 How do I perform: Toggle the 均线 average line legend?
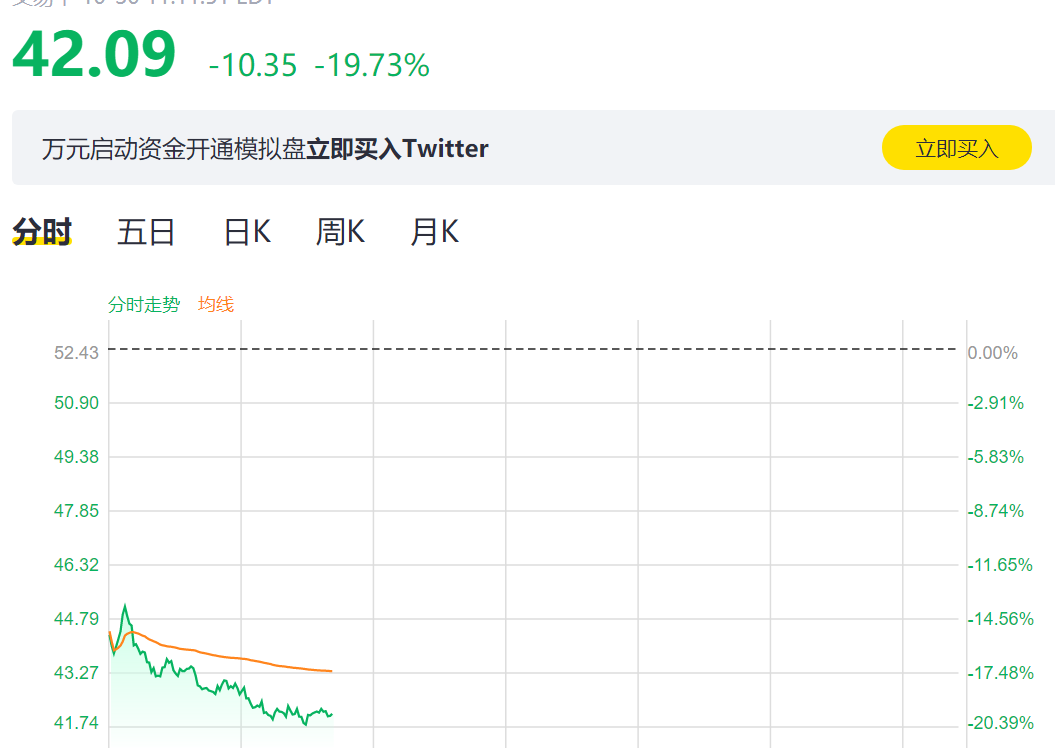216,305
